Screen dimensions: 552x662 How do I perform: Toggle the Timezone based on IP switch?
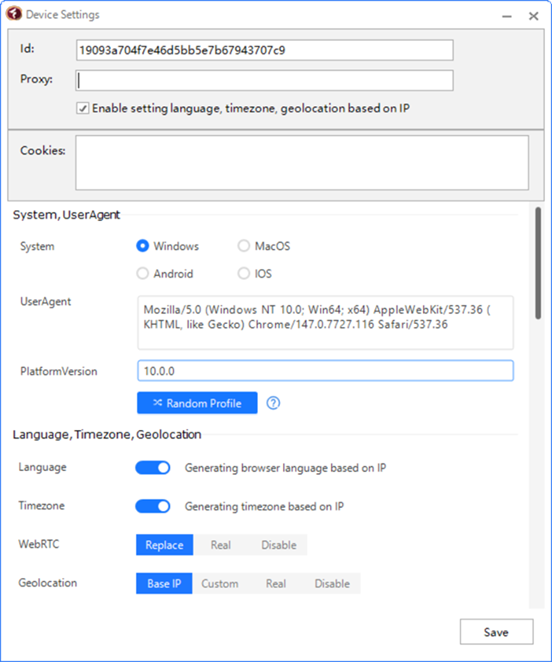click(x=153, y=506)
